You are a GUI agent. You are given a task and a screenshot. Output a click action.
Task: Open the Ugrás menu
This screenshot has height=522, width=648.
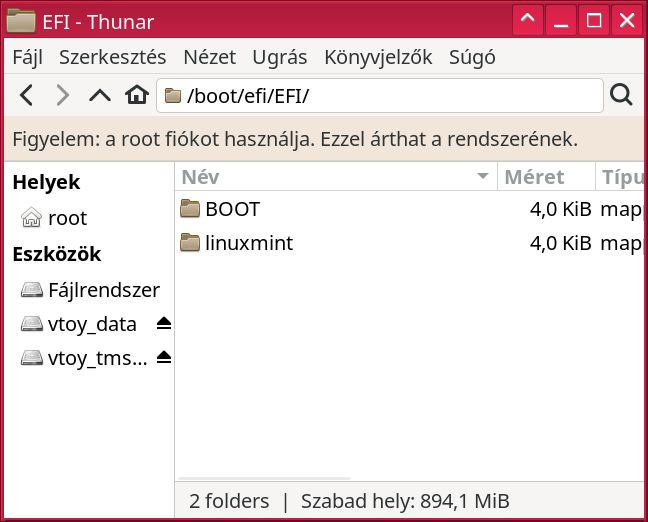(280, 57)
